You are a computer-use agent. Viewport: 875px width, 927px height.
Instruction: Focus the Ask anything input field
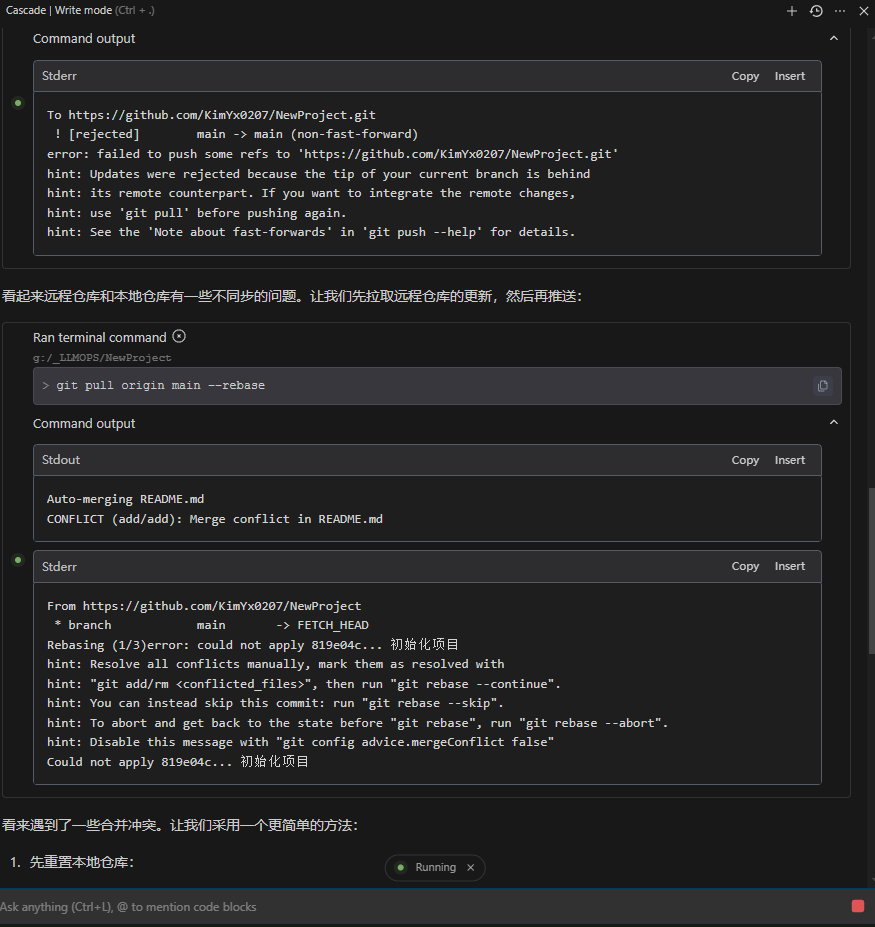pyautogui.click(x=423, y=906)
